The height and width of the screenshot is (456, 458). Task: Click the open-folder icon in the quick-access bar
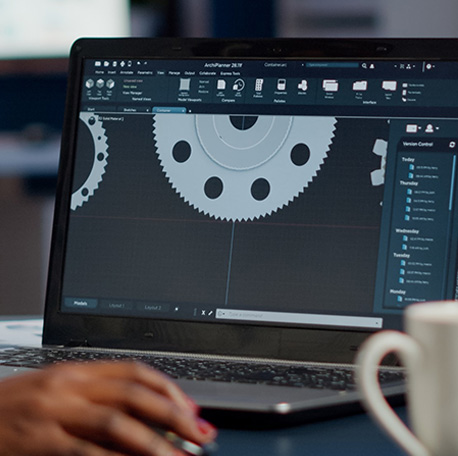click(106, 64)
